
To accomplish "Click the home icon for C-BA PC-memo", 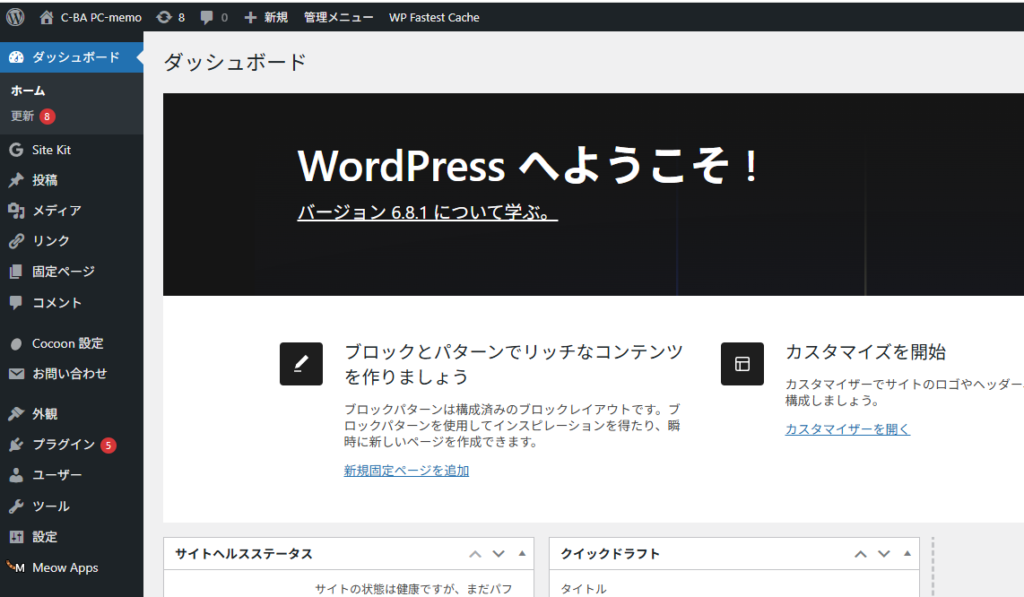I will coord(47,17).
